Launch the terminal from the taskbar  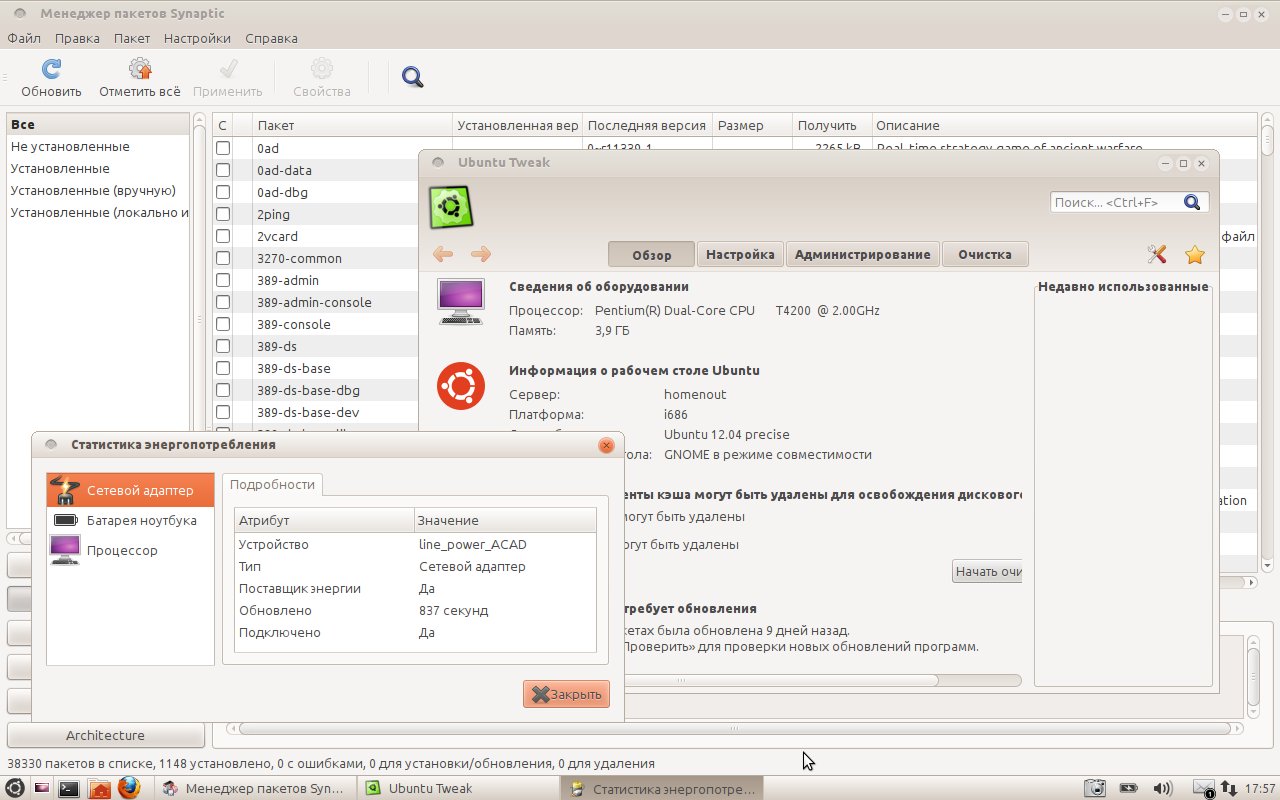pos(69,788)
